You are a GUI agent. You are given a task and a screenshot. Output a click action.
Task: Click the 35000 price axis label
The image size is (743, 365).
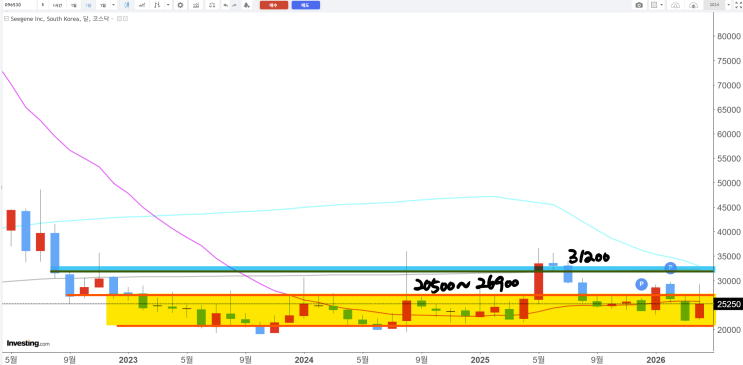(729, 256)
